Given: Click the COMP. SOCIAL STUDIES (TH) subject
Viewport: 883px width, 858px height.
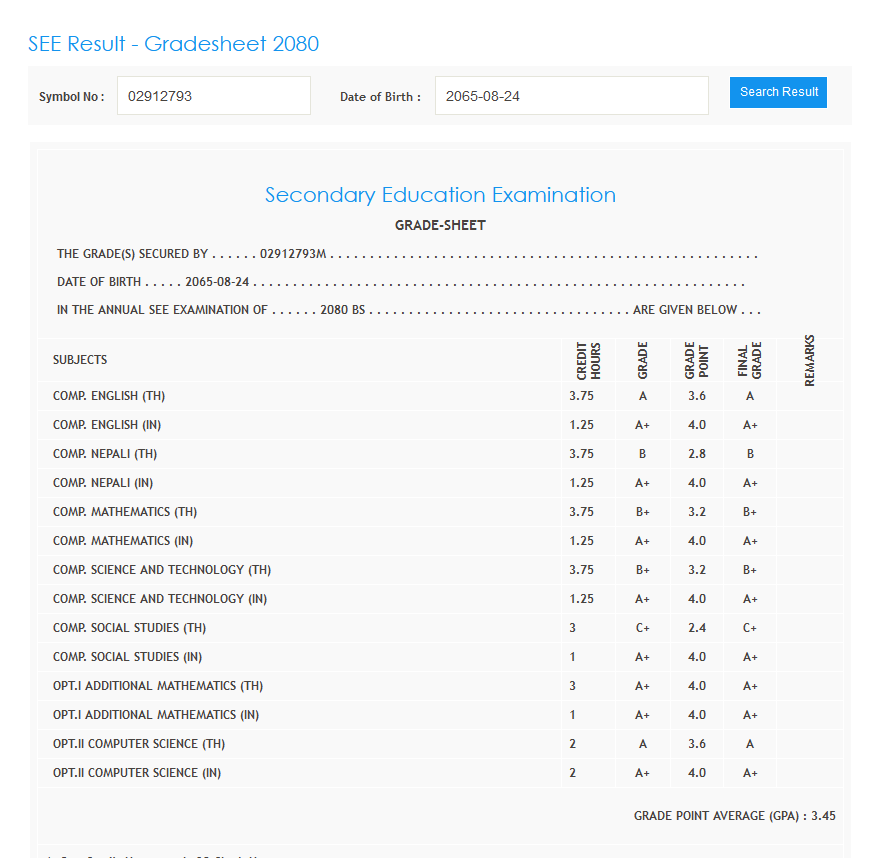Looking at the screenshot, I should click(130, 628).
